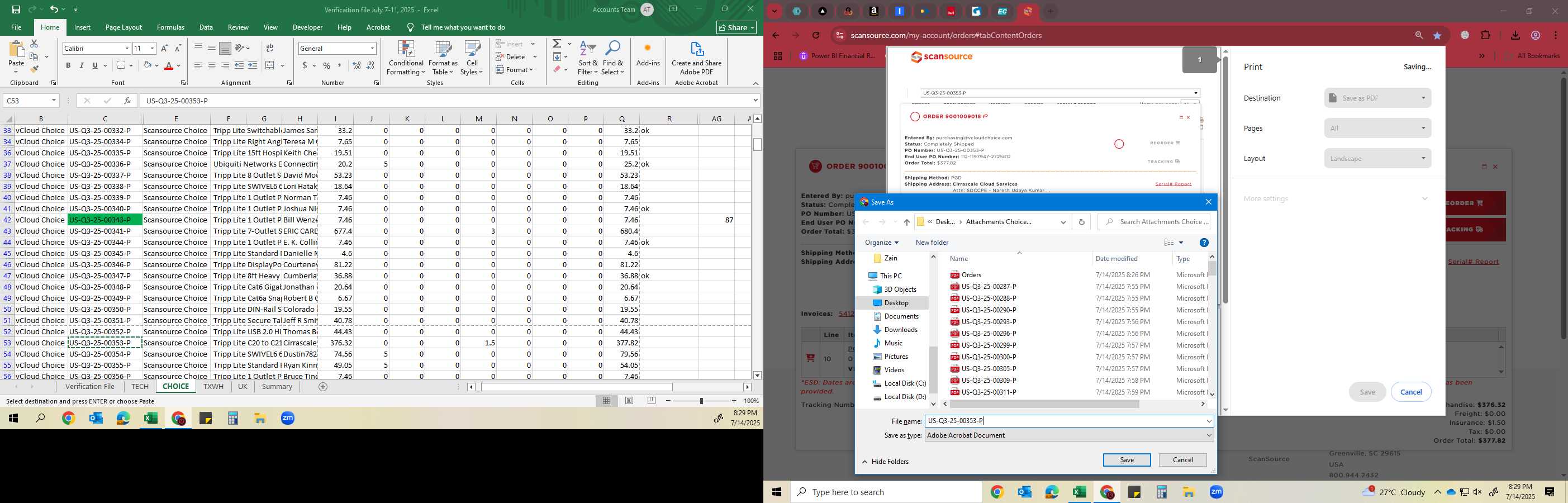Open the Home ribbon tab
Screen dimensions: 1568x503
pyautogui.click(x=50, y=27)
